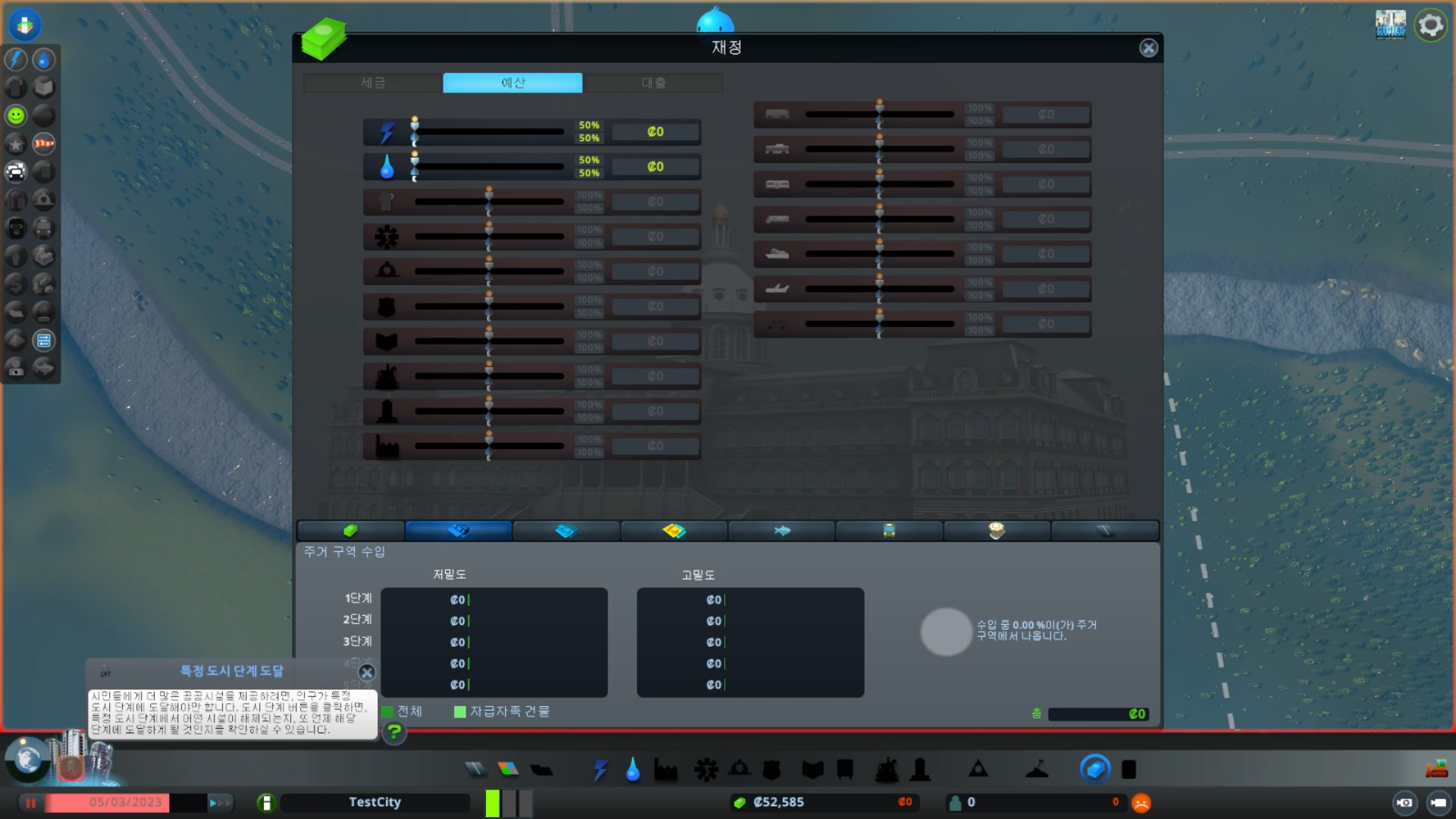This screenshot has width=1456, height=819.
Task: Switch to the 세금 (Taxes) tab
Action: click(x=372, y=83)
